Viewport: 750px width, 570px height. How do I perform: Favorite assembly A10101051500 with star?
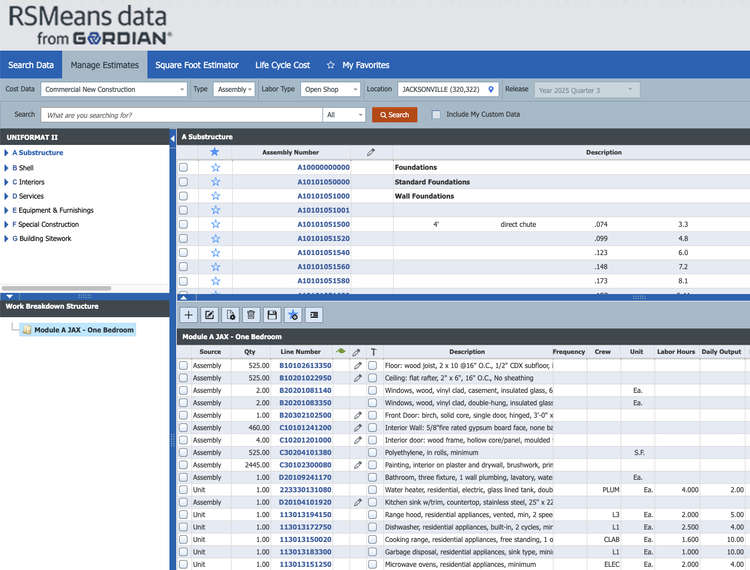pyautogui.click(x=214, y=225)
